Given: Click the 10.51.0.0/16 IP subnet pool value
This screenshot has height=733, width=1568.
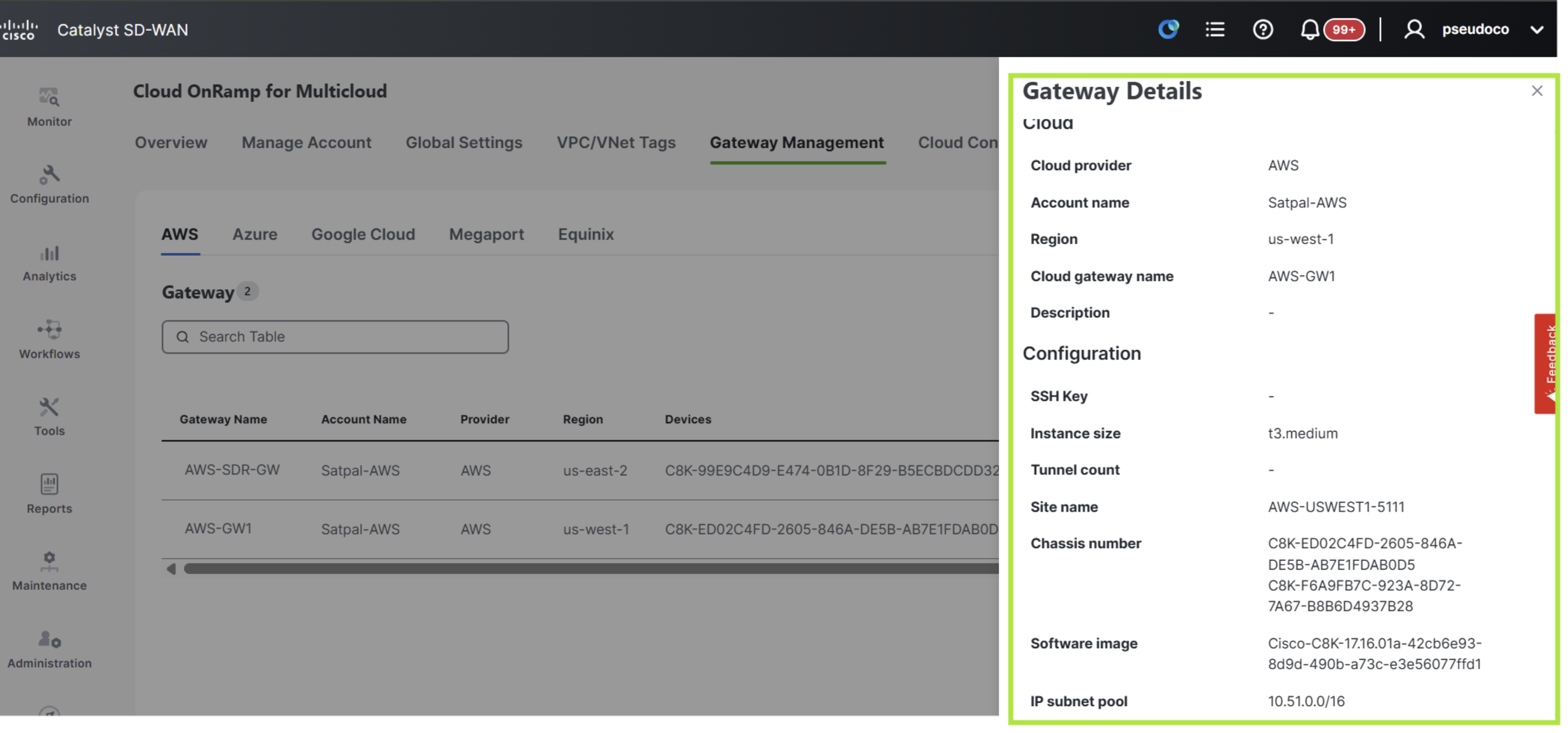Looking at the screenshot, I should click(x=1306, y=701).
